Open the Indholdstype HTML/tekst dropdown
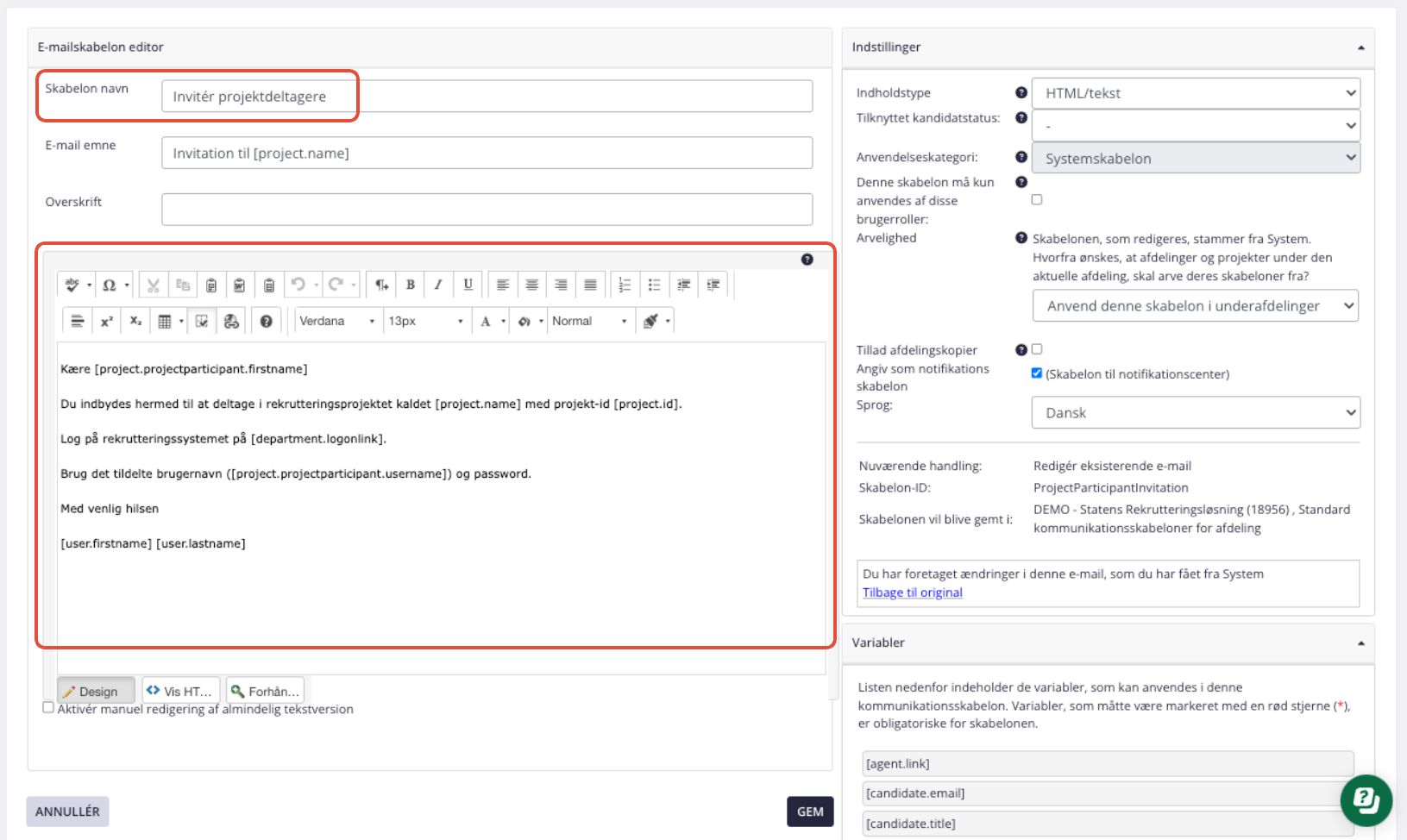Screen dimensions: 1407x840 (1196, 93)
